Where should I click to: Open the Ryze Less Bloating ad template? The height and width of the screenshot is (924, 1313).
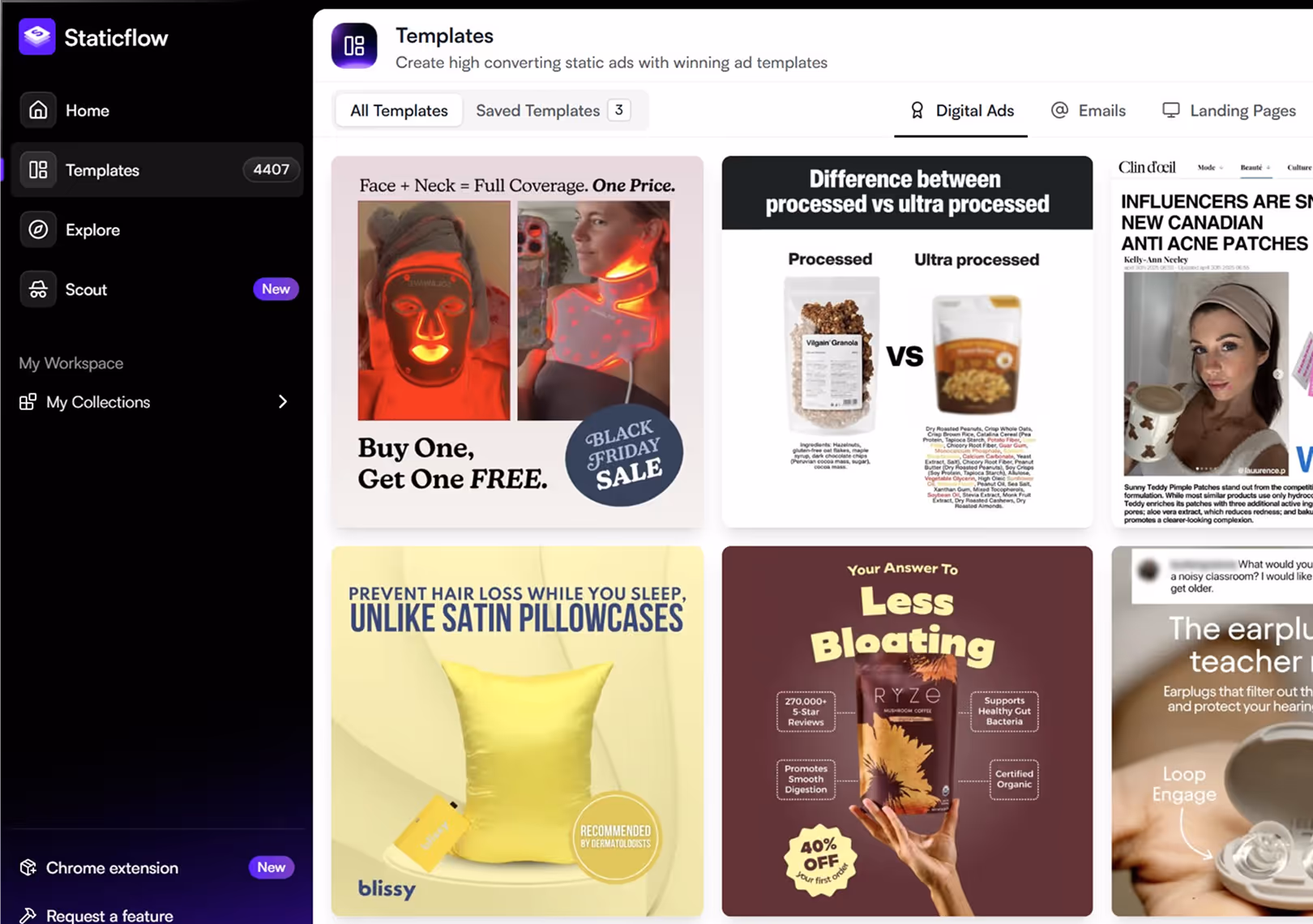(907, 731)
